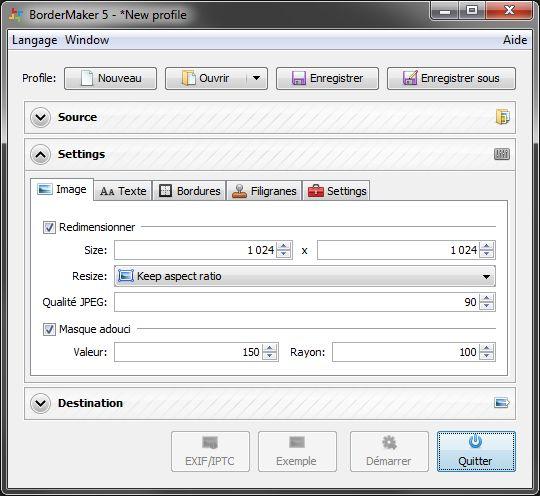Collapse the Settings section chevron
This screenshot has height=496, width=540.
pos(40,154)
